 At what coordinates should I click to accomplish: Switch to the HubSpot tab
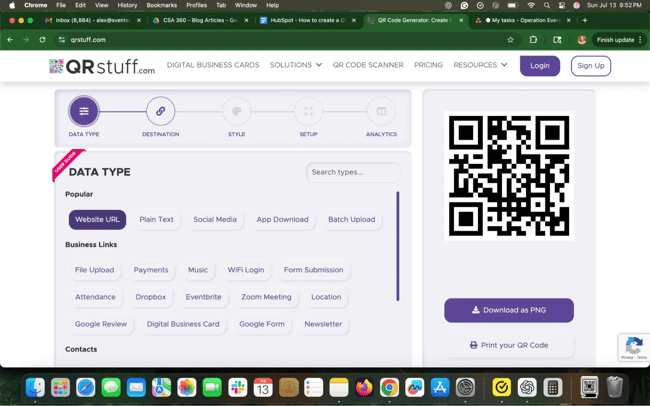(x=308, y=20)
